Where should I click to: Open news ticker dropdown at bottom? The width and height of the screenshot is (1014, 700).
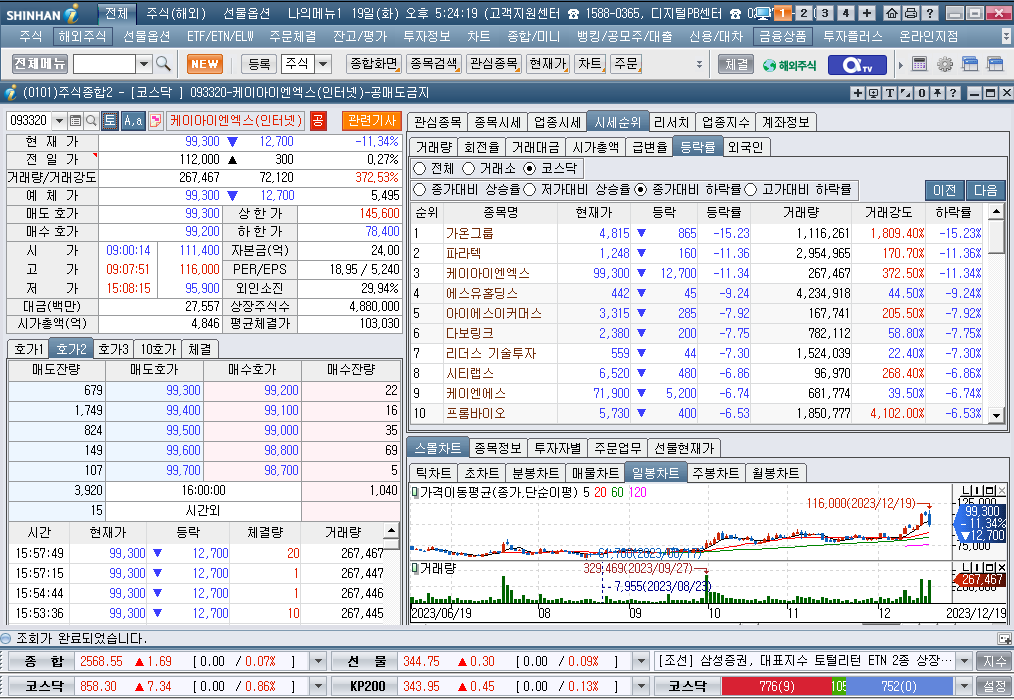pyautogui.click(x=964, y=661)
